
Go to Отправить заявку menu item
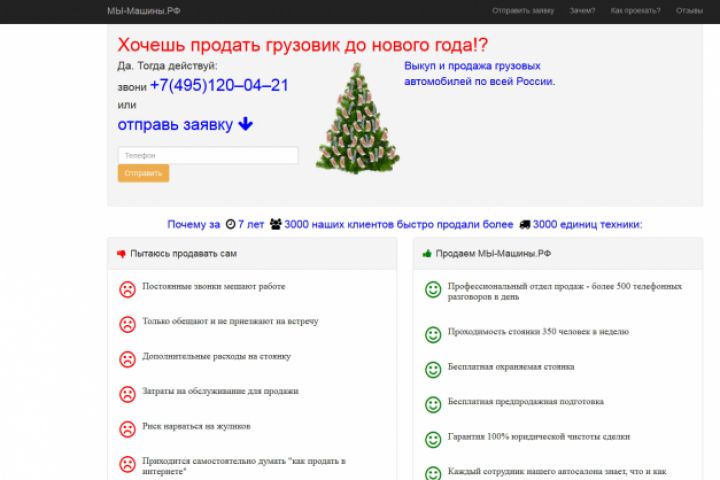pos(523,11)
